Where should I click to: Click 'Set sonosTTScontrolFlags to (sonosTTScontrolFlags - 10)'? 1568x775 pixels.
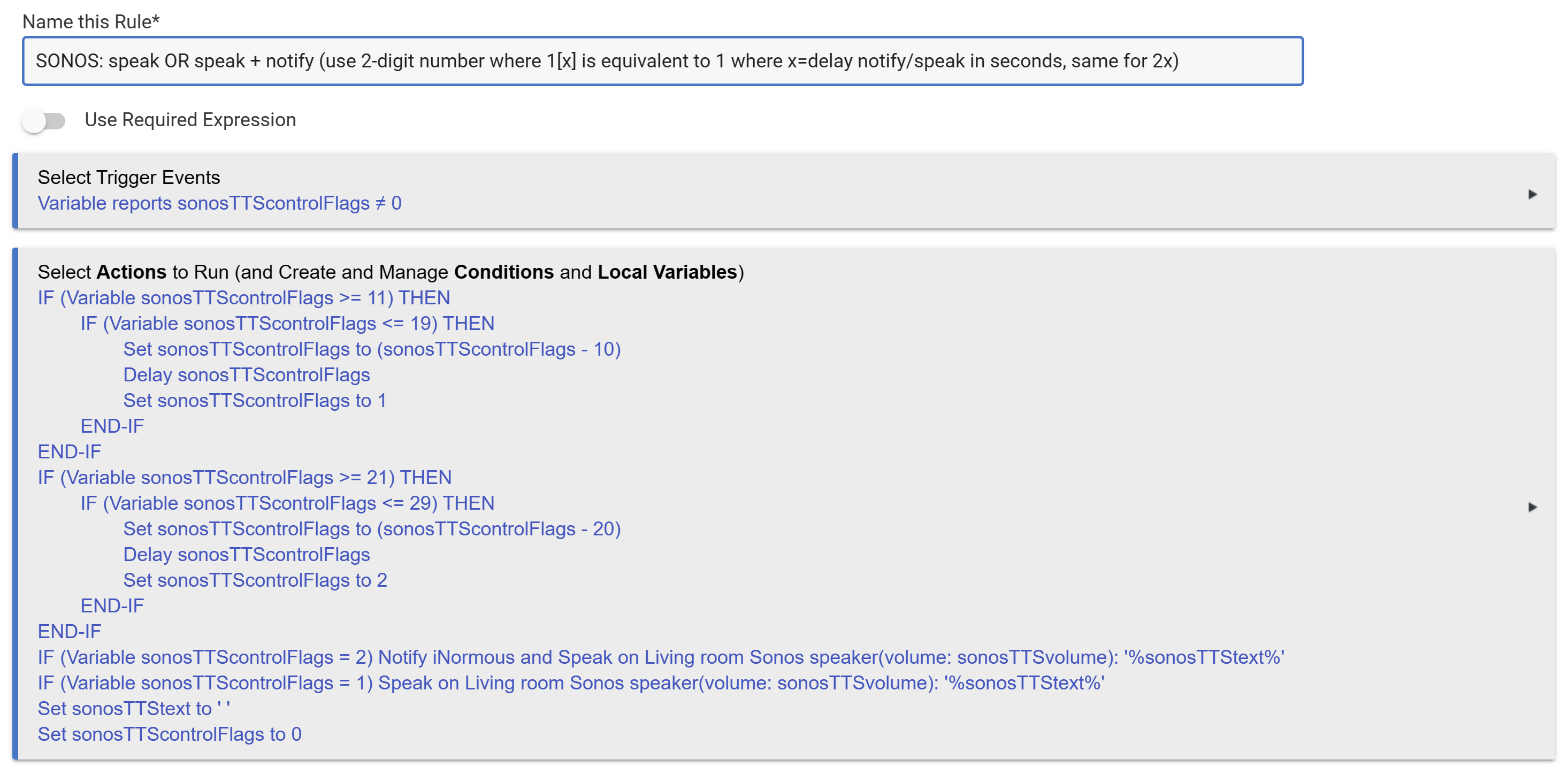tap(371, 349)
